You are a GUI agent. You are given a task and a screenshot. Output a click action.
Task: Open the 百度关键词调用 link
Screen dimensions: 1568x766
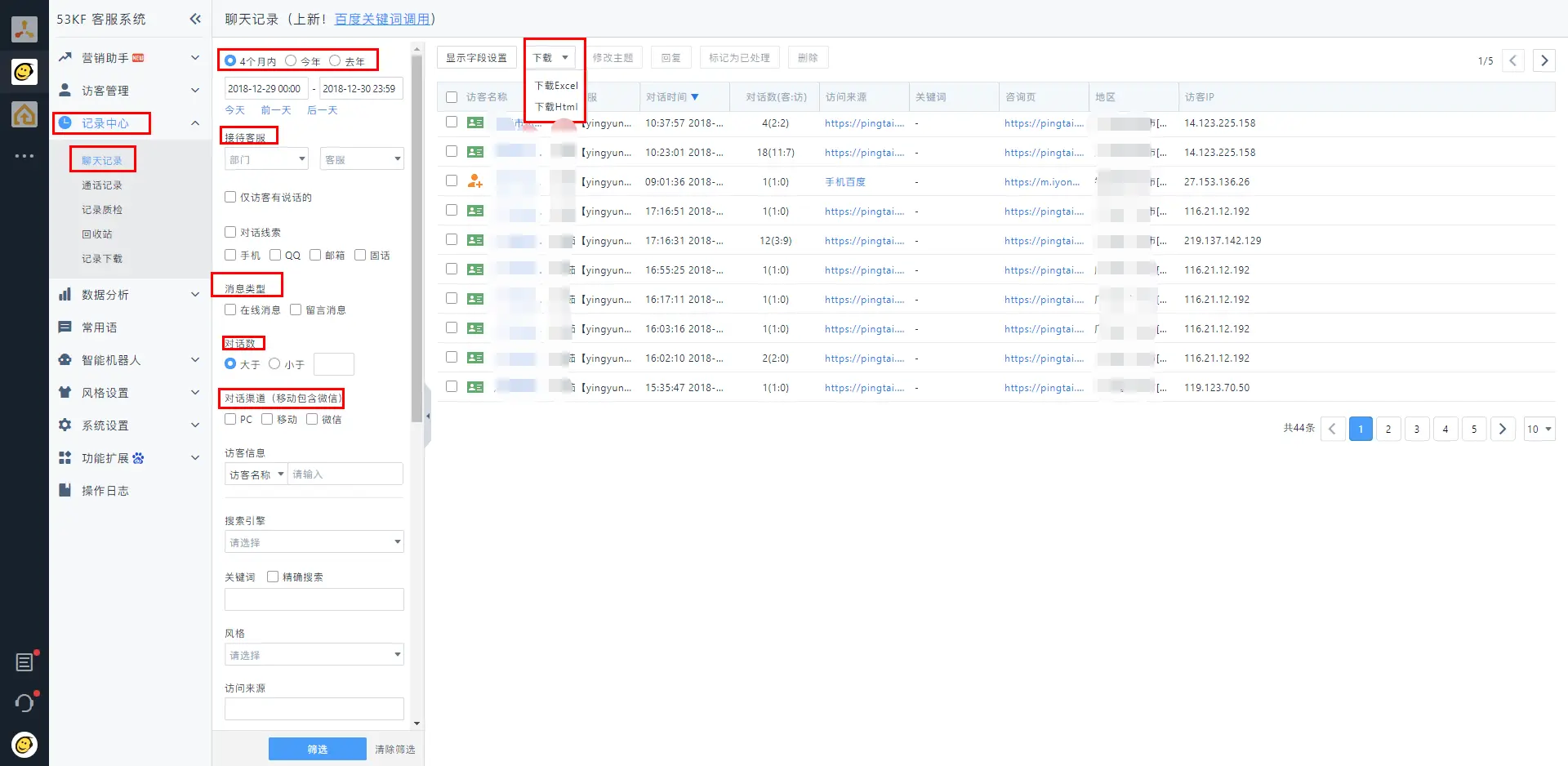coord(382,19)
